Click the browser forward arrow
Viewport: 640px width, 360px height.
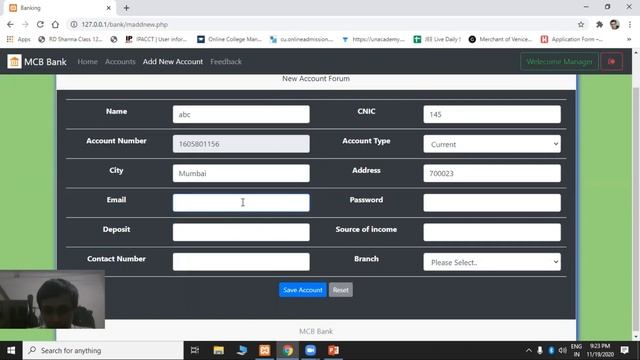(25, 24)
